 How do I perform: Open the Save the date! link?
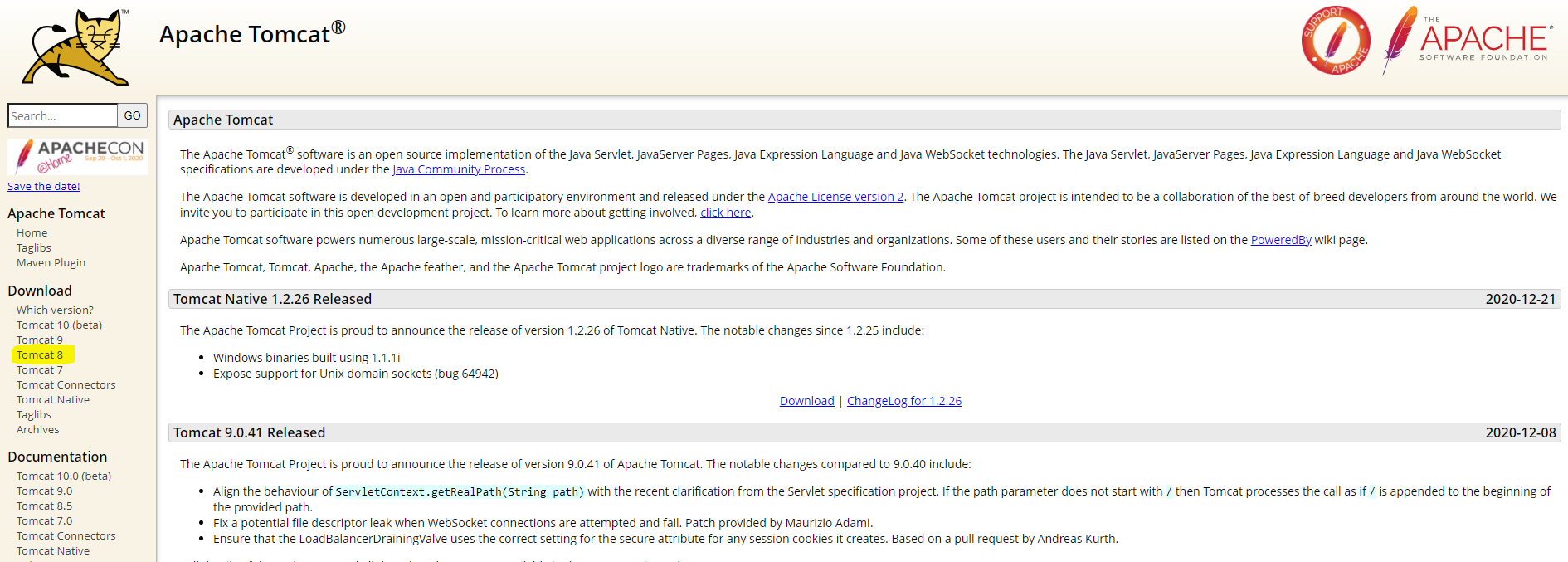[44, 187]
